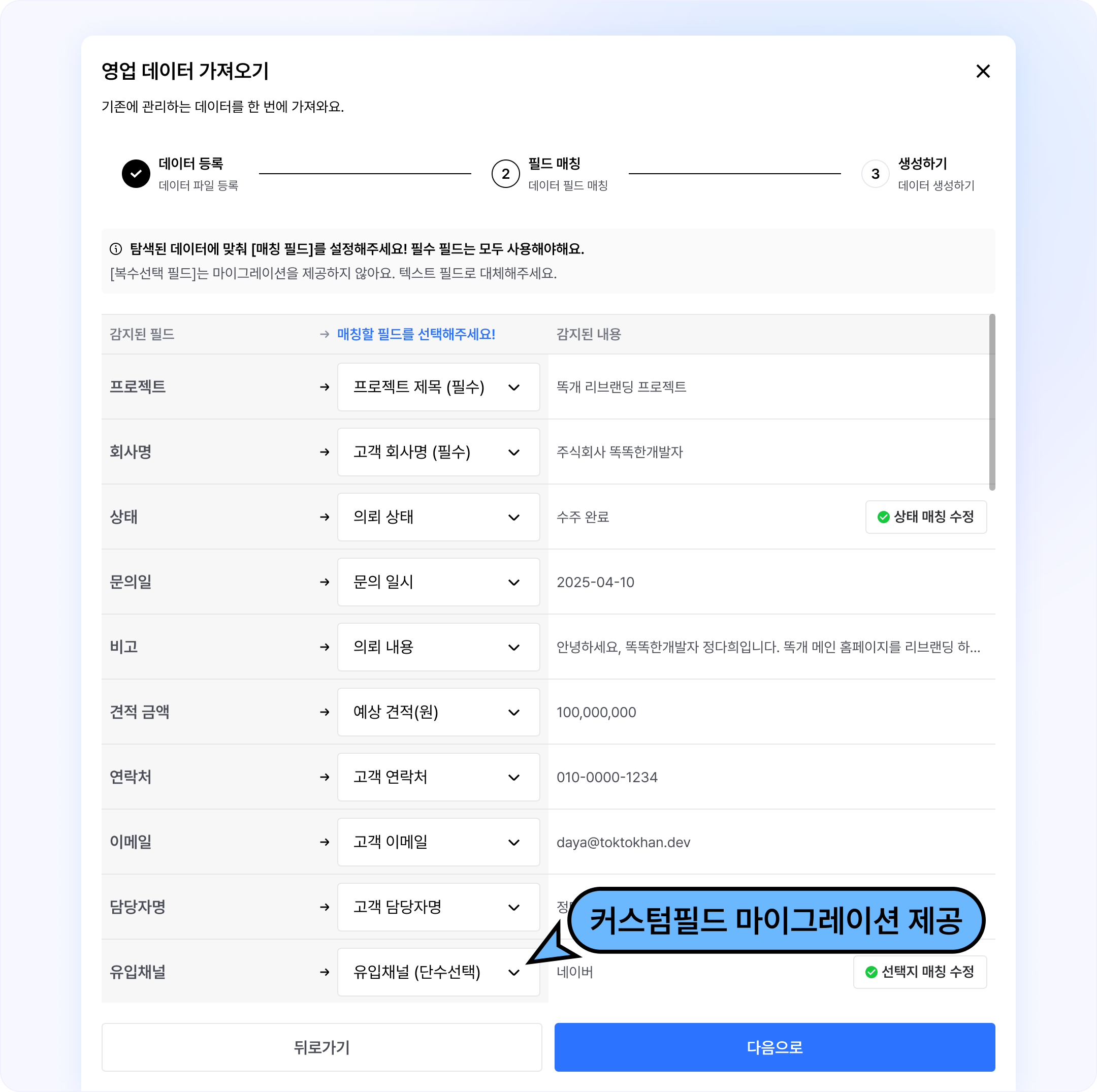The width and height of the screenshot is (1097, 1092).
Task: Open the 의뢰 상태 dropdown
Action: 438,518
